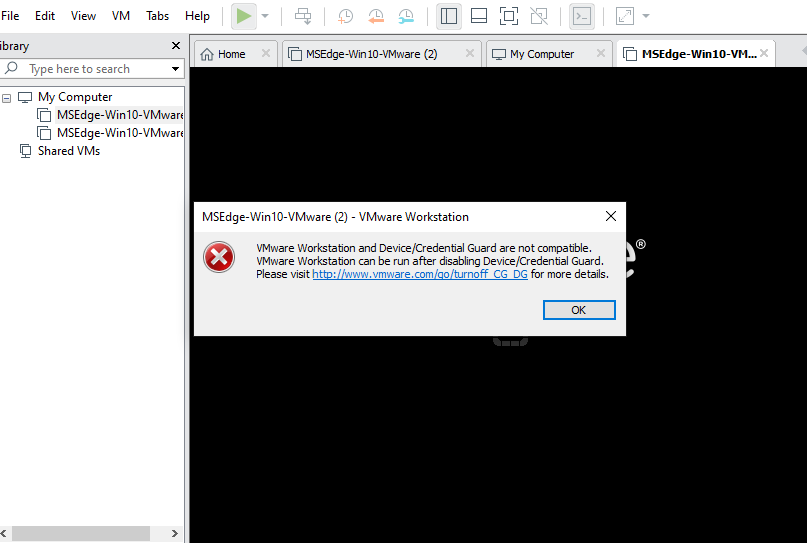Open the VM menu
This screenshot has width=807, height=543.
coord(121,16)
